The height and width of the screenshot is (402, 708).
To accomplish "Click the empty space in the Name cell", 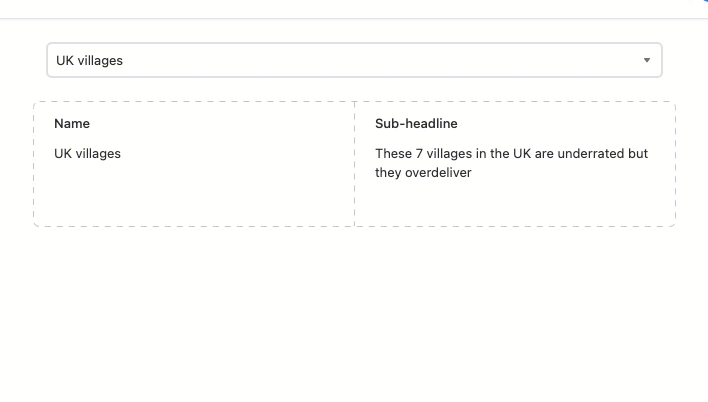I will pyautogui.click(x=194, y=194).
